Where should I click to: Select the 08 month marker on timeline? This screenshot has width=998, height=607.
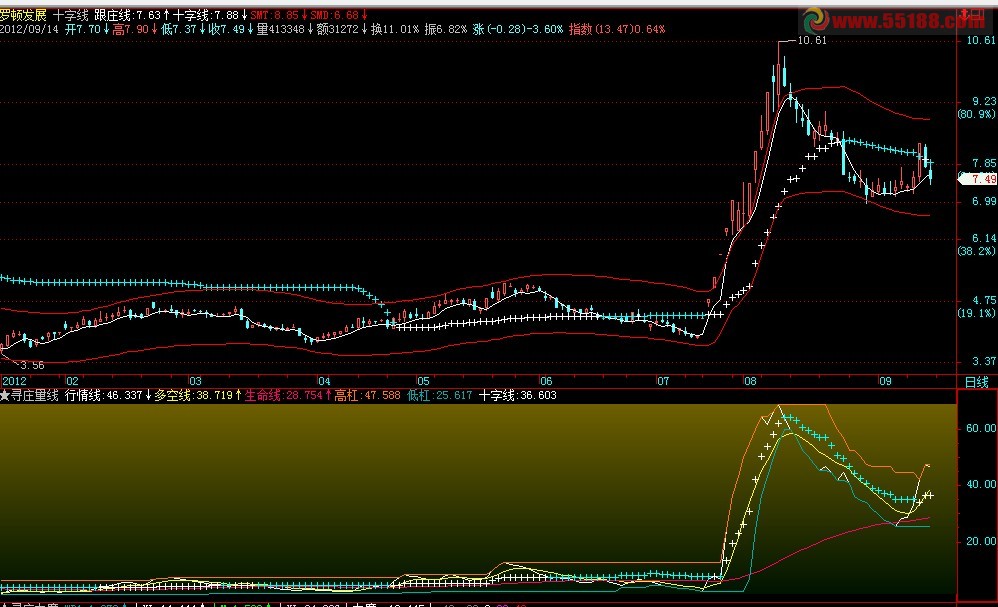[x=751, y=381]
